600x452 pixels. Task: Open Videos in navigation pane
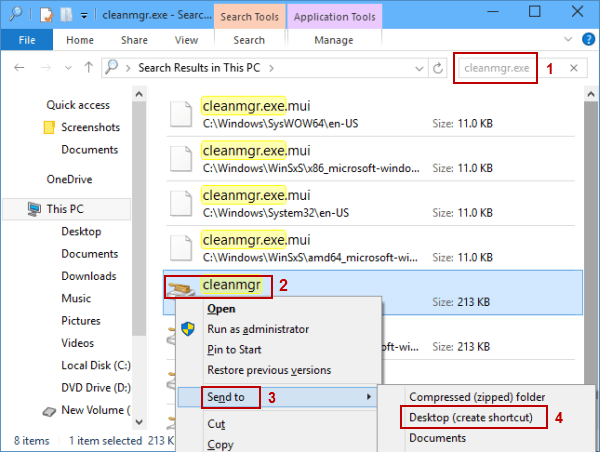(77, 343)
